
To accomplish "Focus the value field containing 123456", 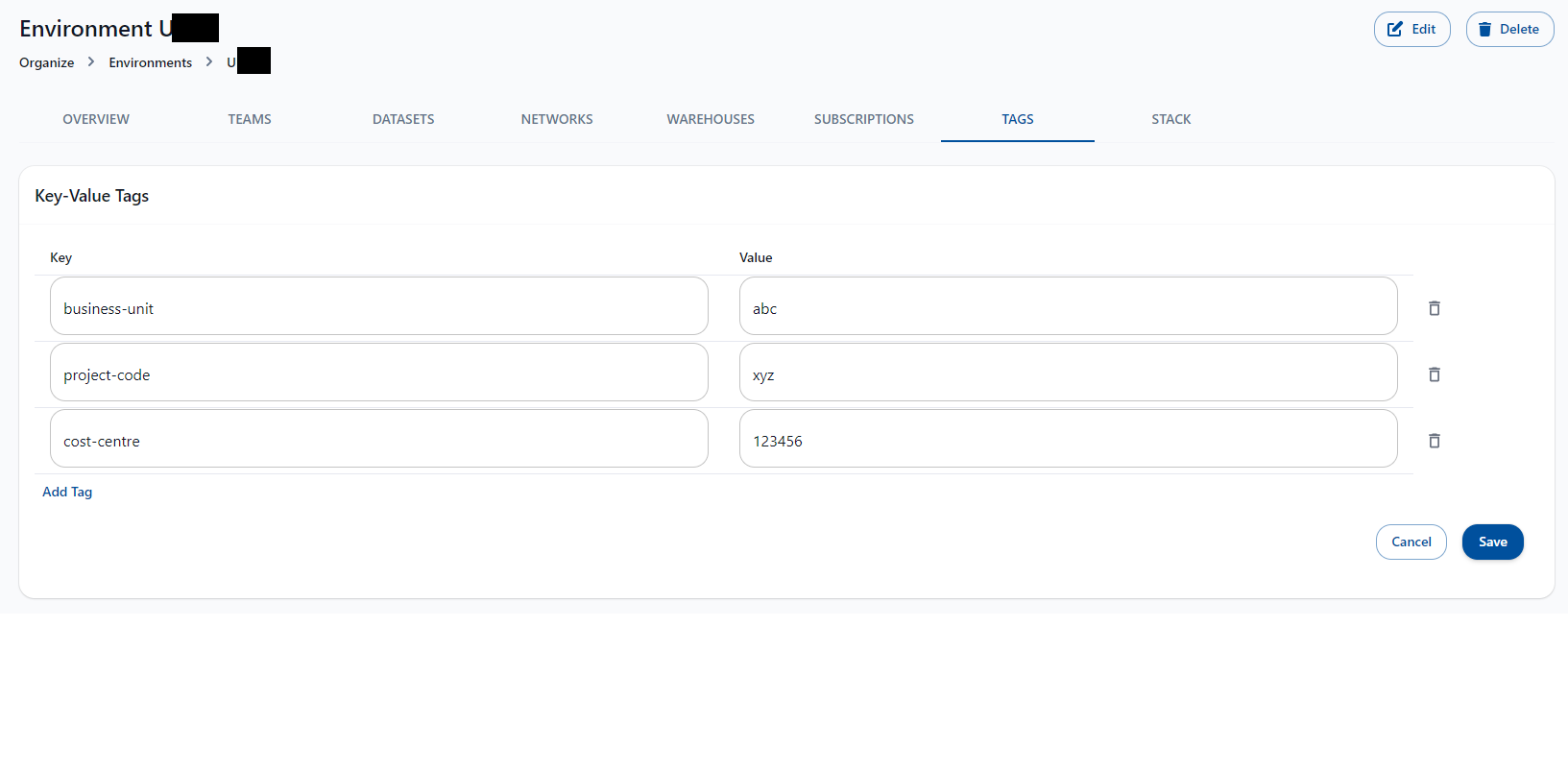I will click(1069, 439).
